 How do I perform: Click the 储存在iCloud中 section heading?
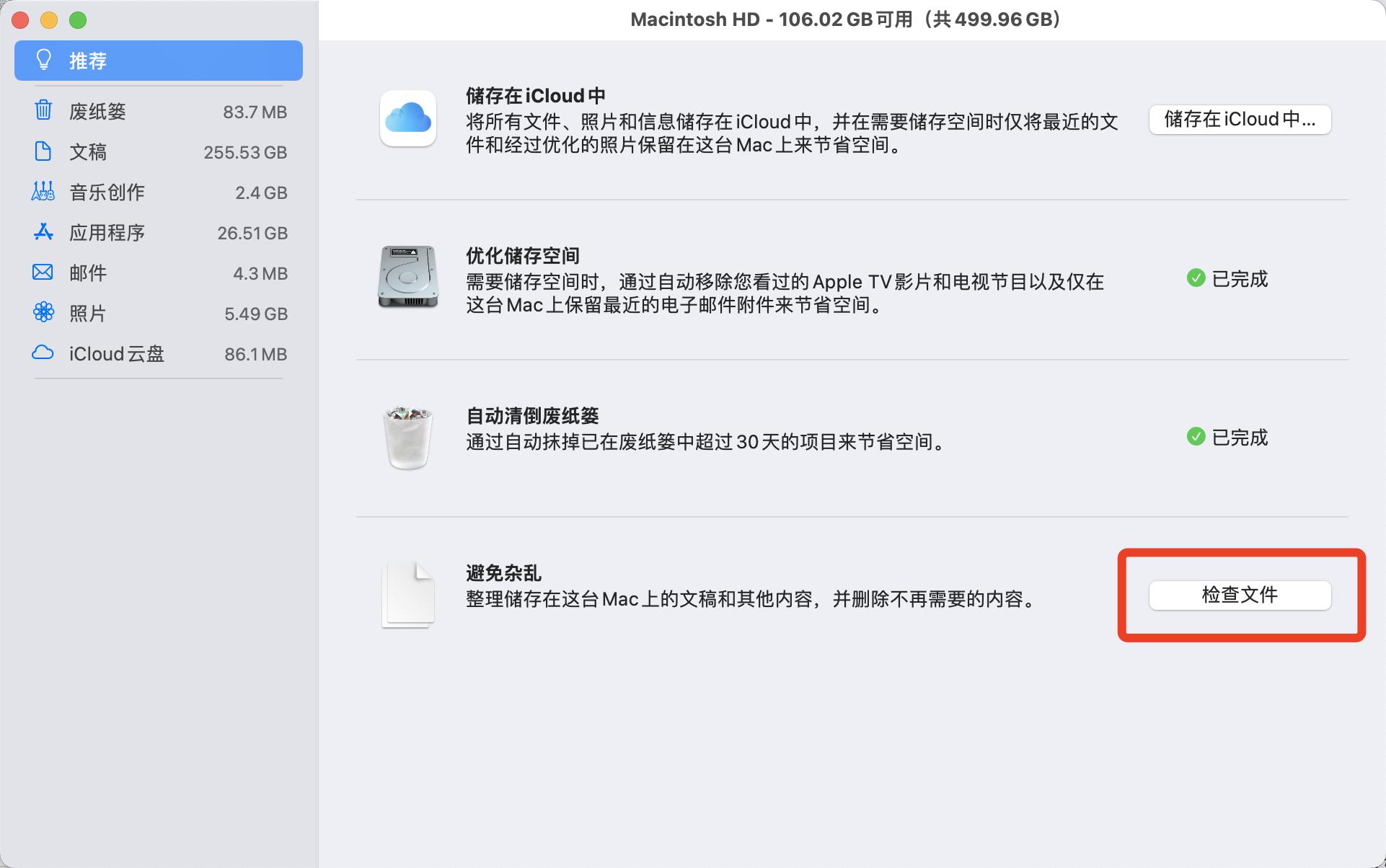534,94
